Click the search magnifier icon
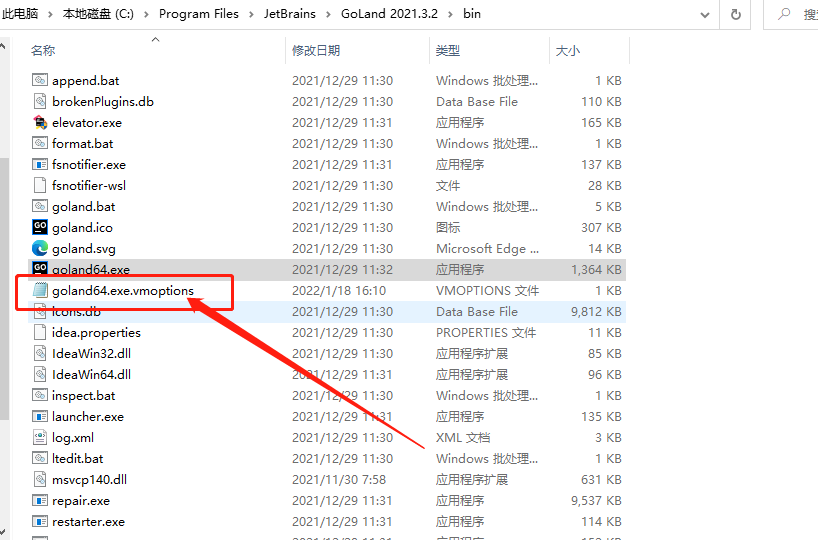This screenshot has height=546, width=818. 784,14
